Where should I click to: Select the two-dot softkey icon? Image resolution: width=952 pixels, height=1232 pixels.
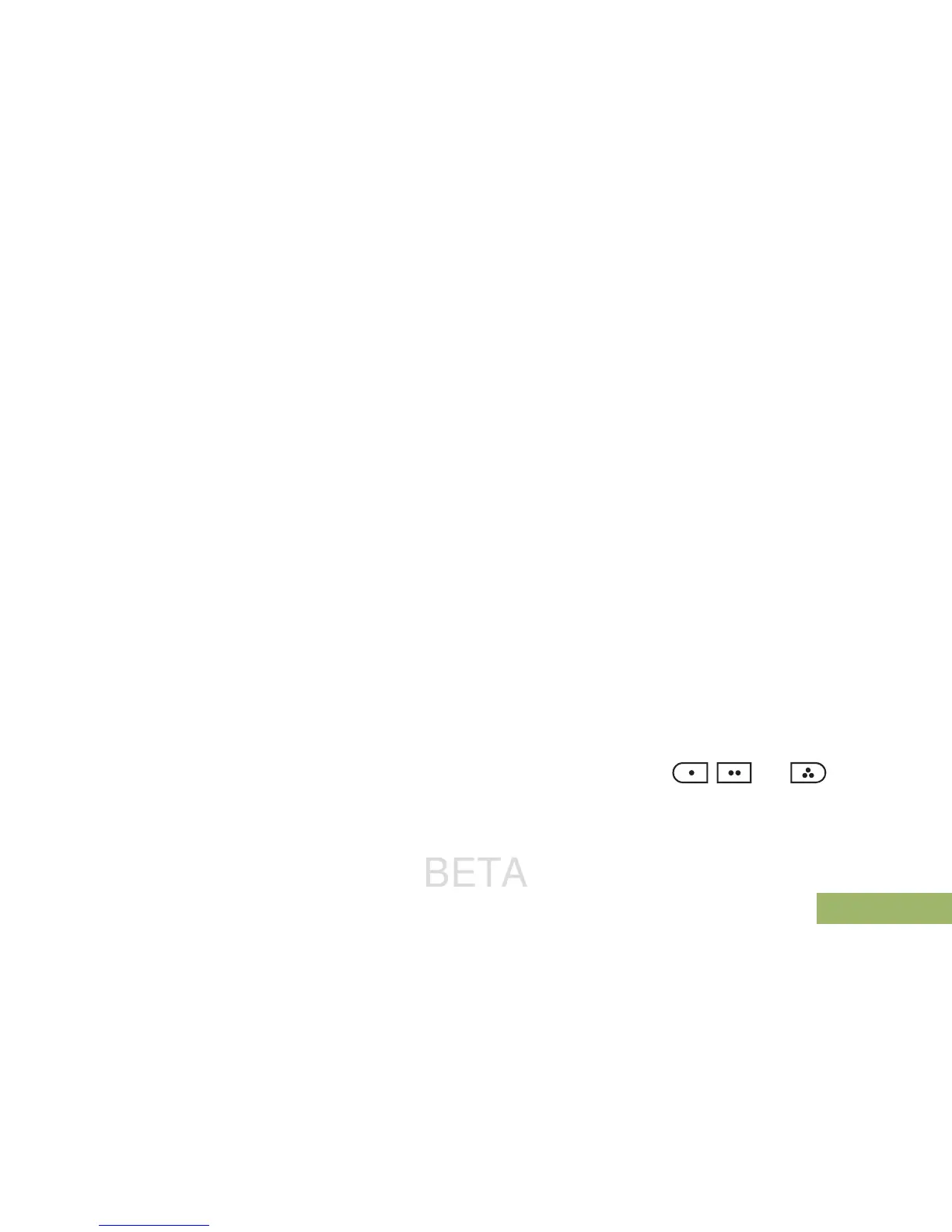click(734, 774)
